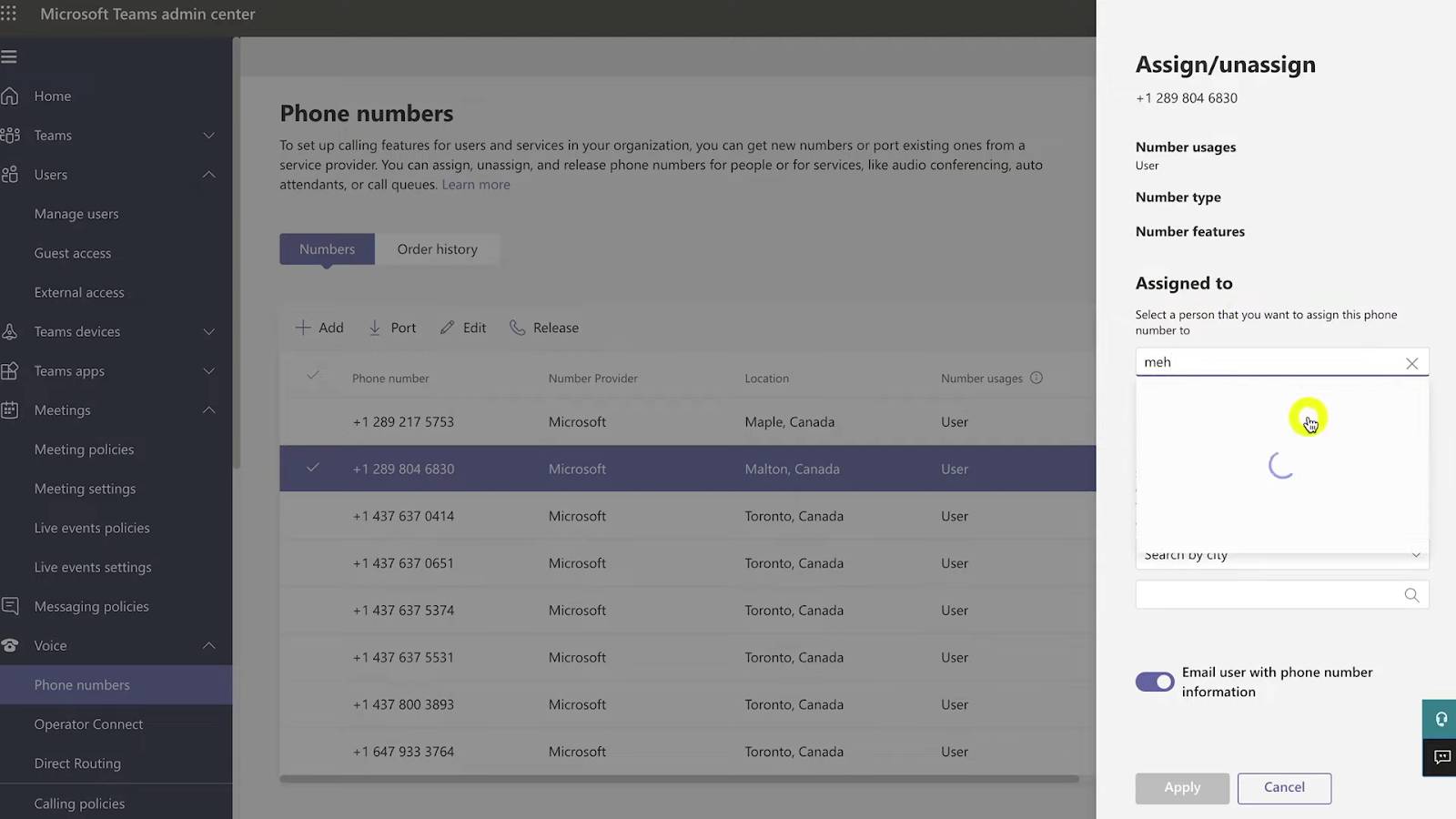Open Direct Routing in sidebar
Viewport: 1456px width, 819px height.
pos(77,763)
